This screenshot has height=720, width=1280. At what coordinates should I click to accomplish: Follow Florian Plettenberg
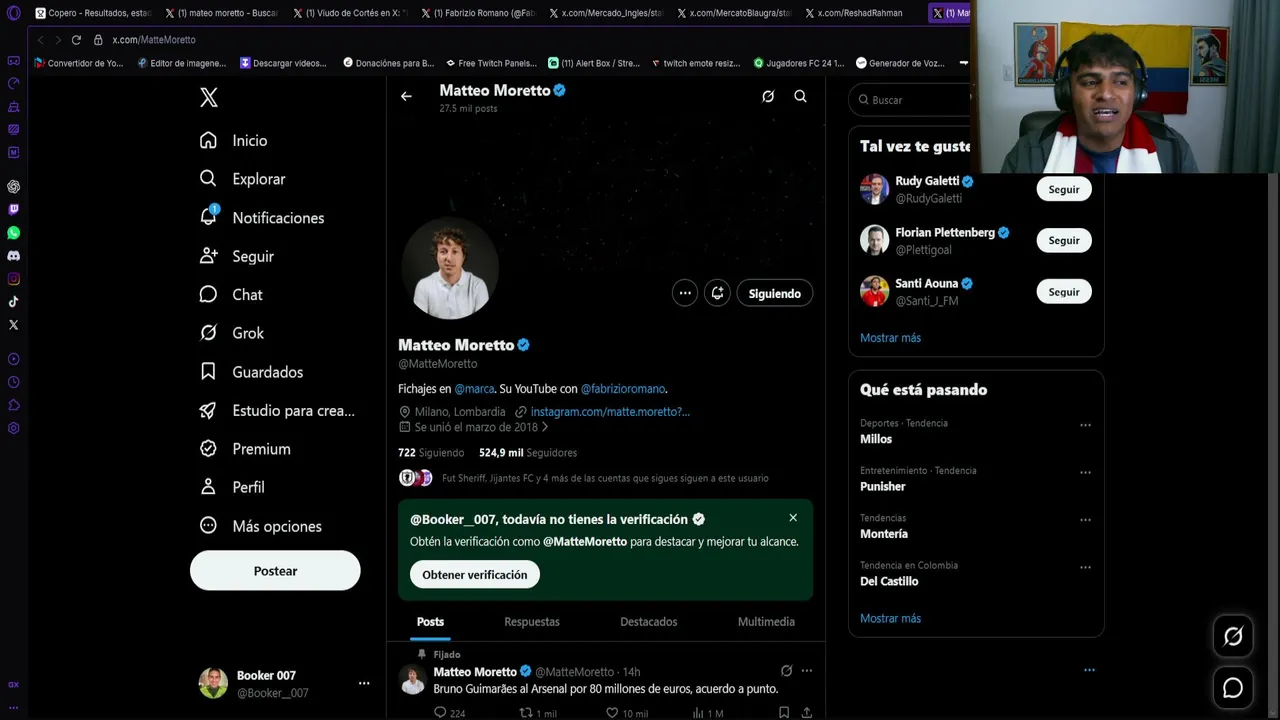(x=1064, y=240)
